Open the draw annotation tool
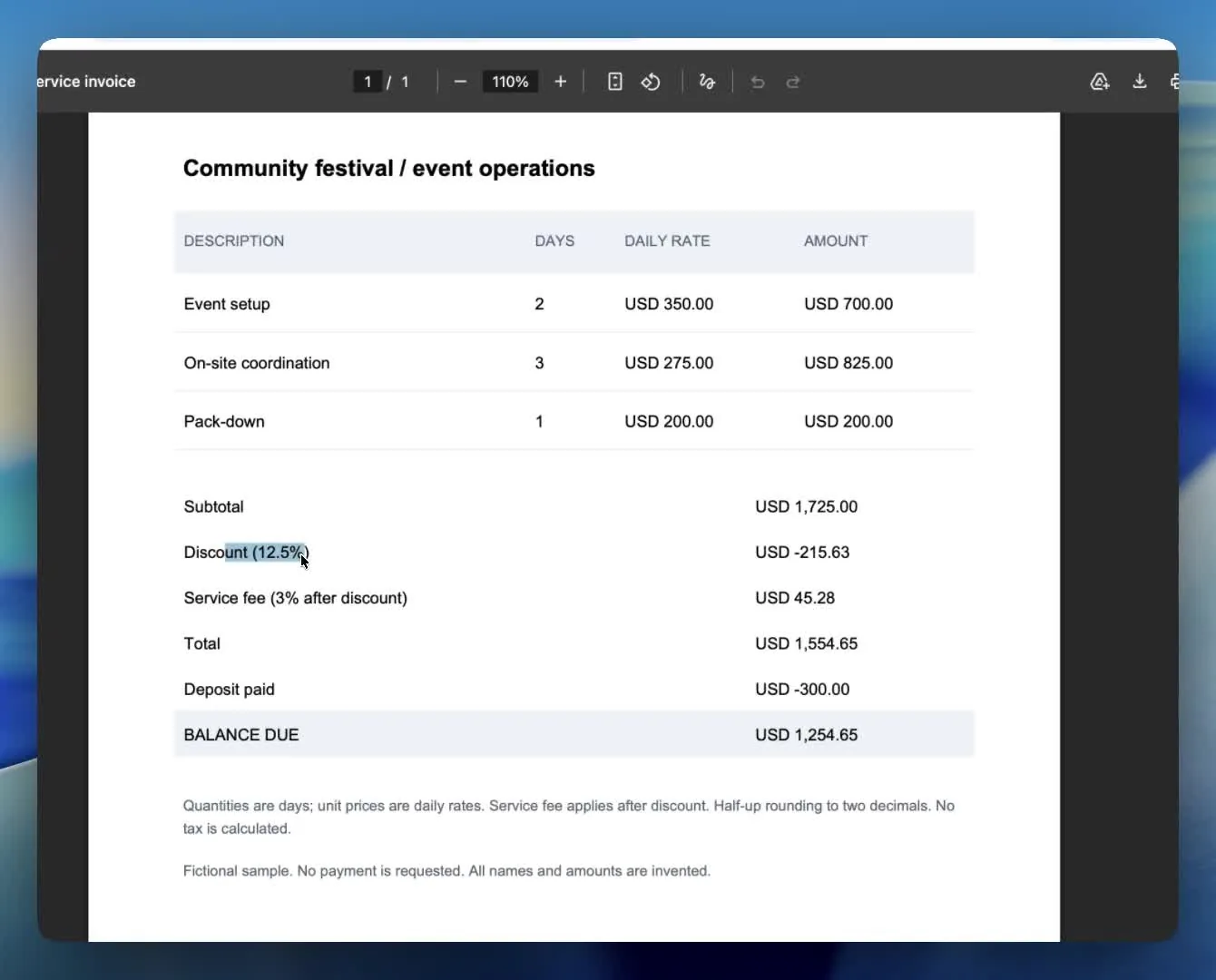1216x980 pixels. coord(707,82)
